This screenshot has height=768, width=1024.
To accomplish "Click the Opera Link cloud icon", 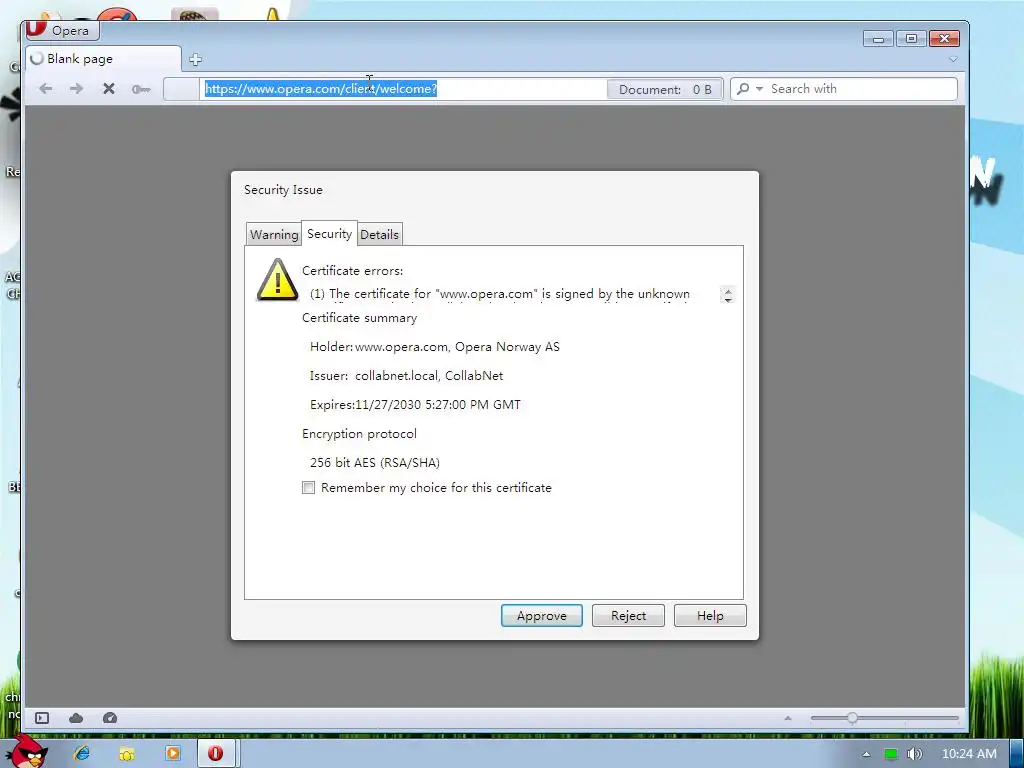I will coord(76,718).
